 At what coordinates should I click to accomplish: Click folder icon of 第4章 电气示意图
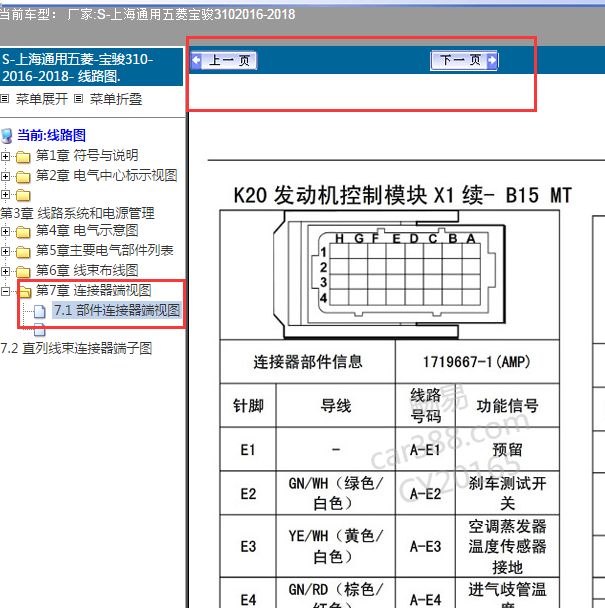(x=23, y=232)
